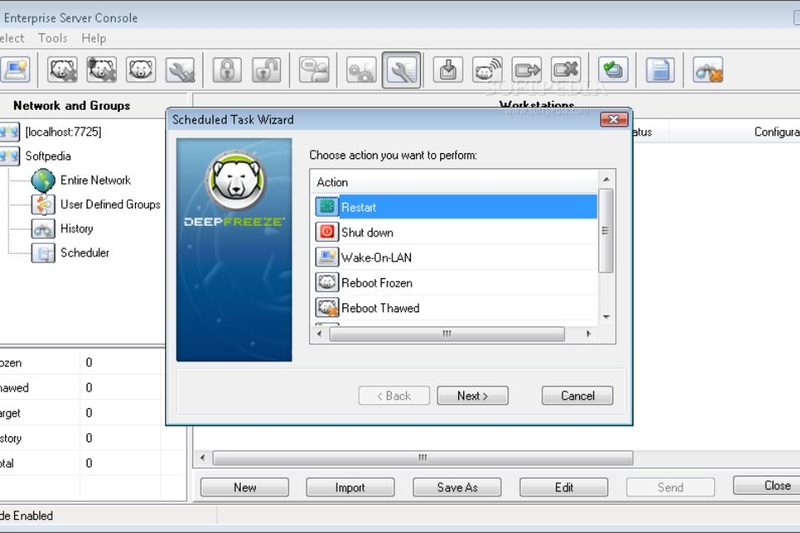The width and height of the screenshot is (800, 533).
Task: Select the Reboot Thawed action
Action: point(455,308)
